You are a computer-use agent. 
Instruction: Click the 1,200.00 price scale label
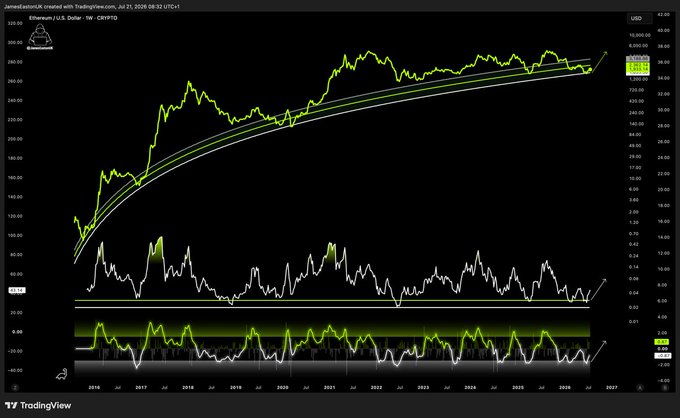click(x=638, y=79)
